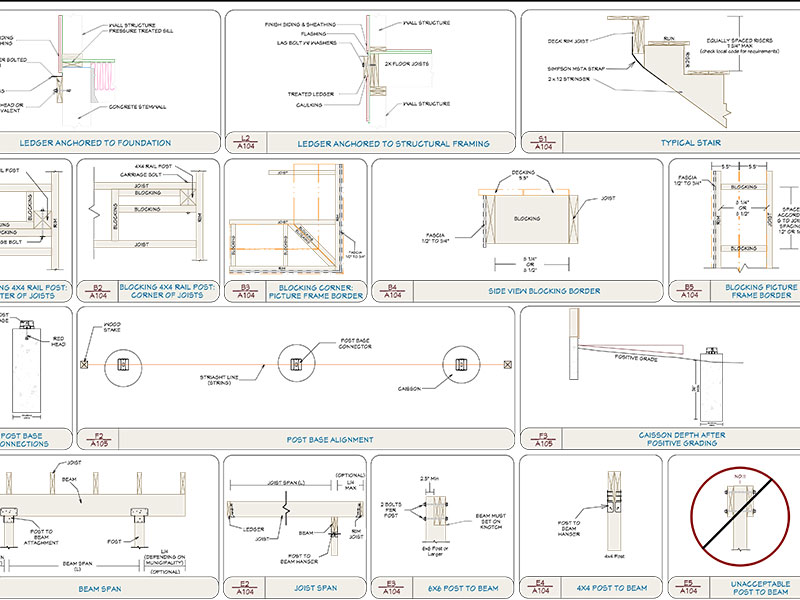Click the '2X FLOOR JOISTS' label
The image size is (800, 600).
[407, 64]
